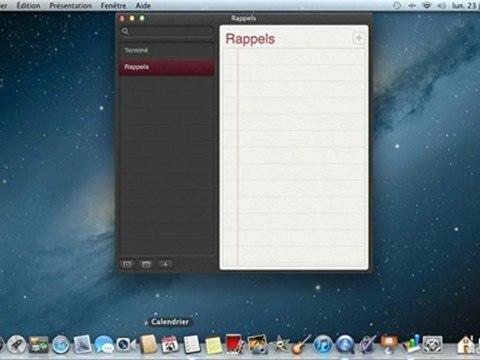
Task: Open the Fenêtre menu
Action: pos(113,5)
